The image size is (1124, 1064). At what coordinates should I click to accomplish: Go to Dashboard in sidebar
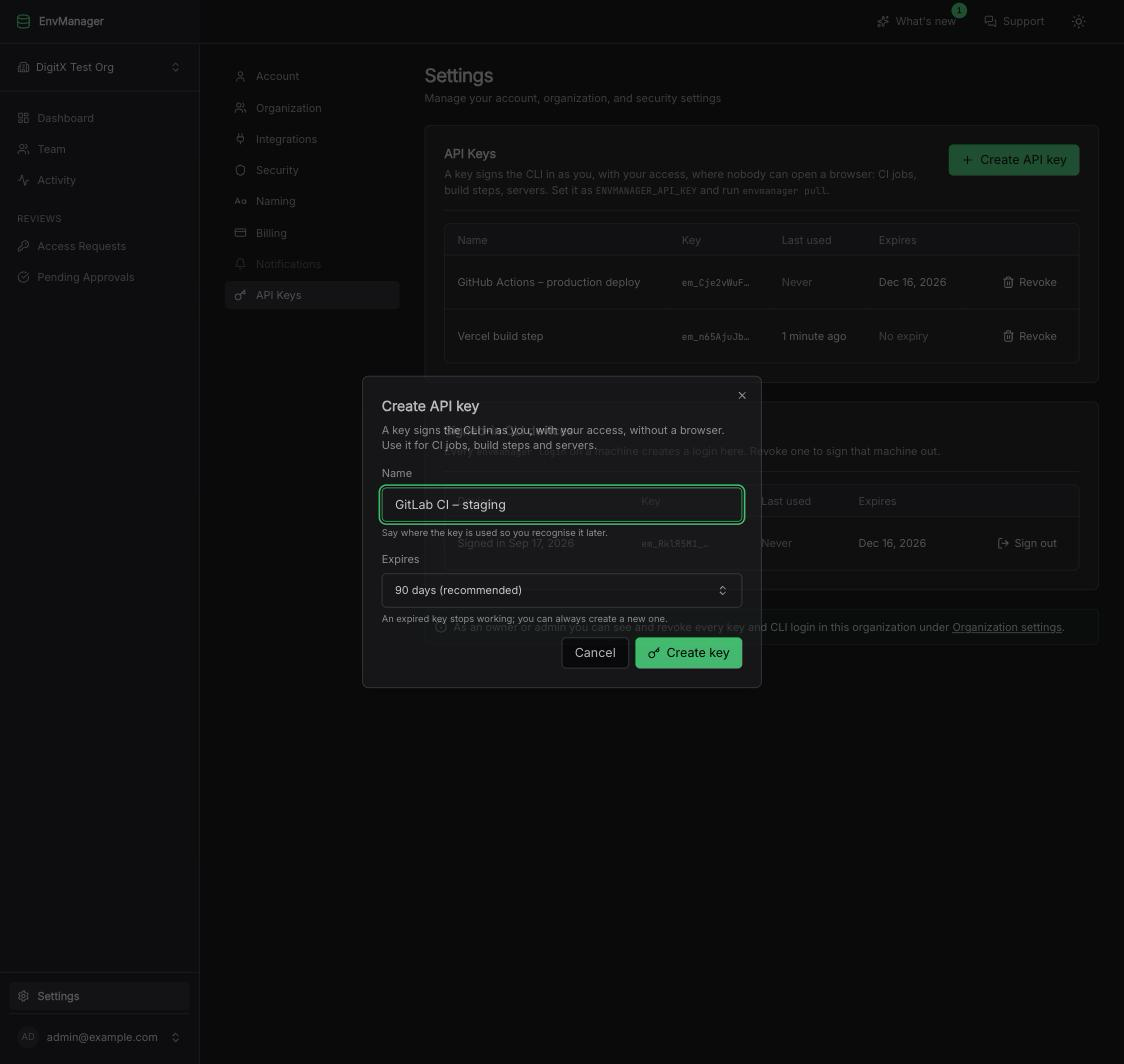click(x=99, y=118)
